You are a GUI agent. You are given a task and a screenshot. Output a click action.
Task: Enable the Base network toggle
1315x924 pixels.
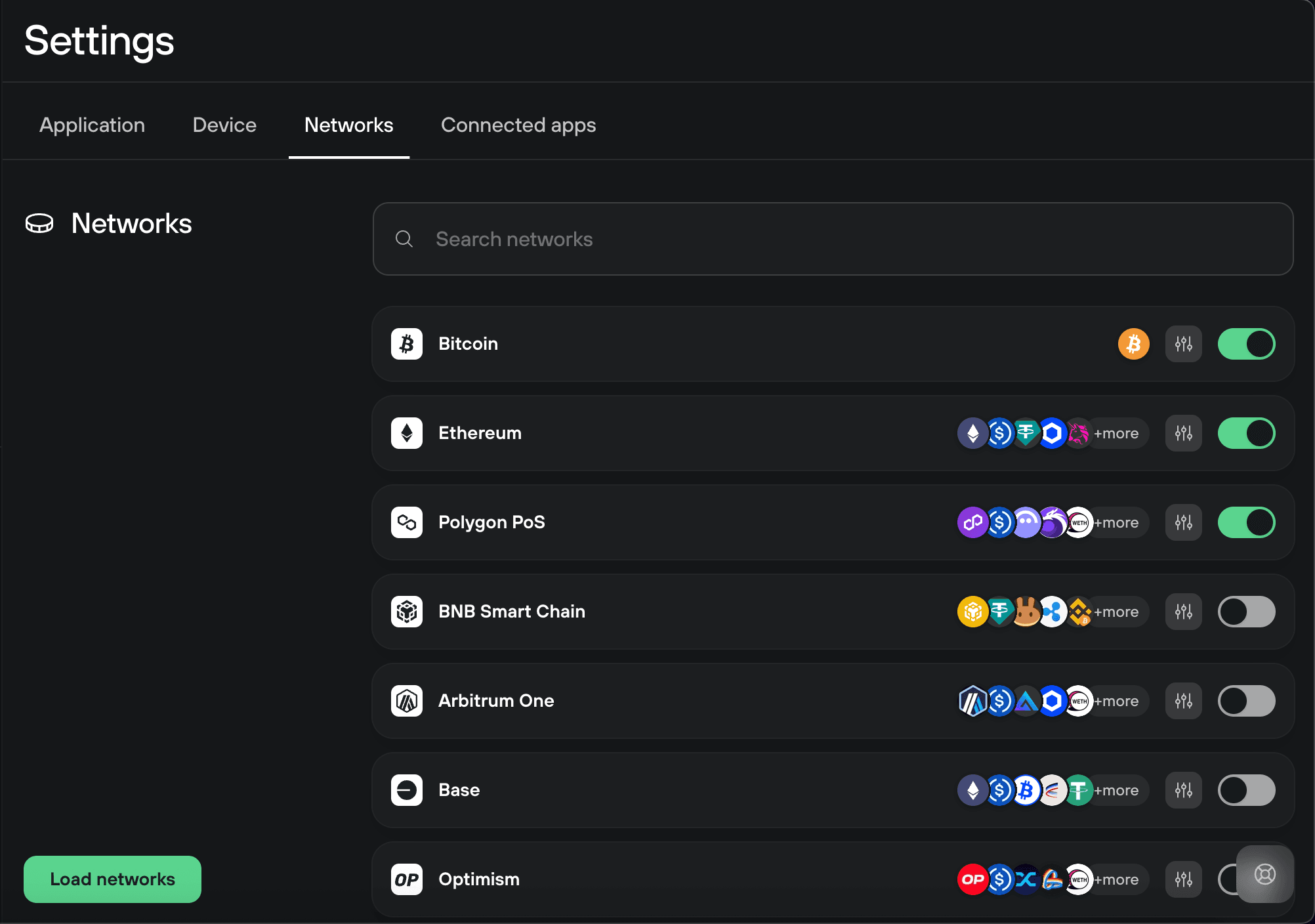point(1247,790)
